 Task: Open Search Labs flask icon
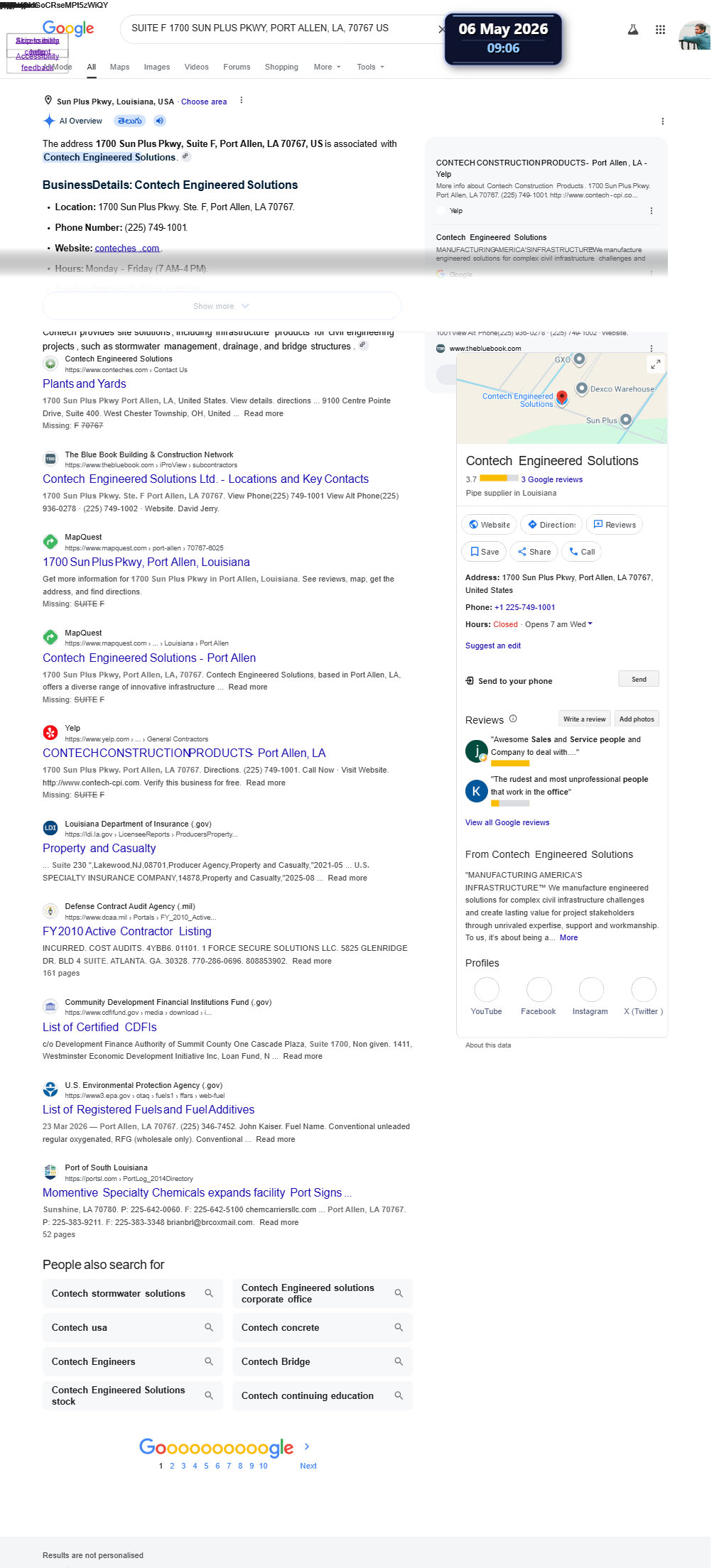[x=633, y=30]
